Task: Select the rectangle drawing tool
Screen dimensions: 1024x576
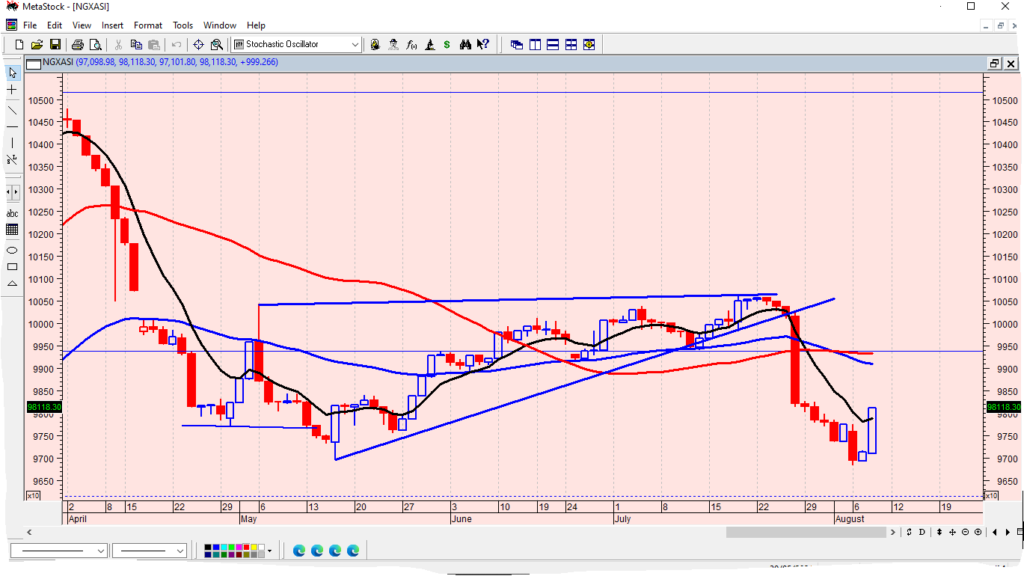Action: (x=12, y=267)
